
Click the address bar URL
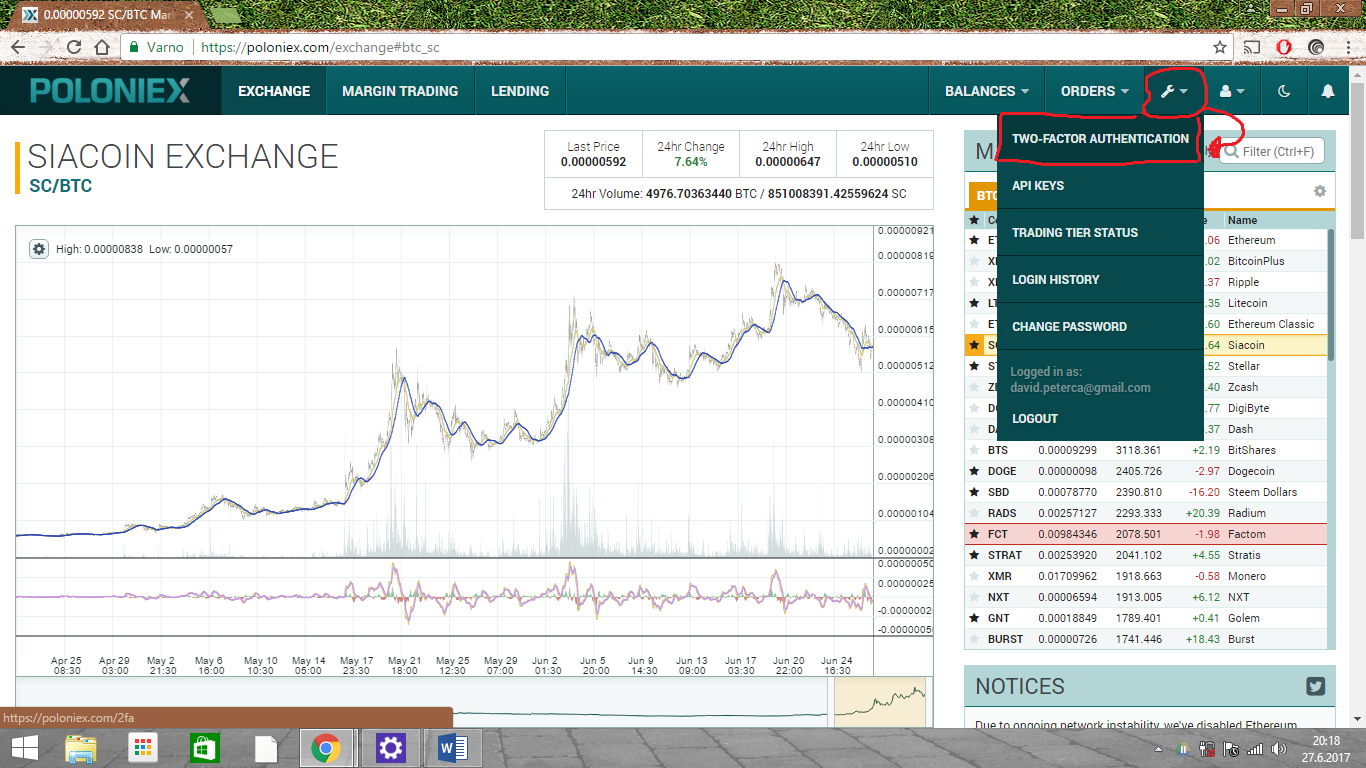coord(320,47)
